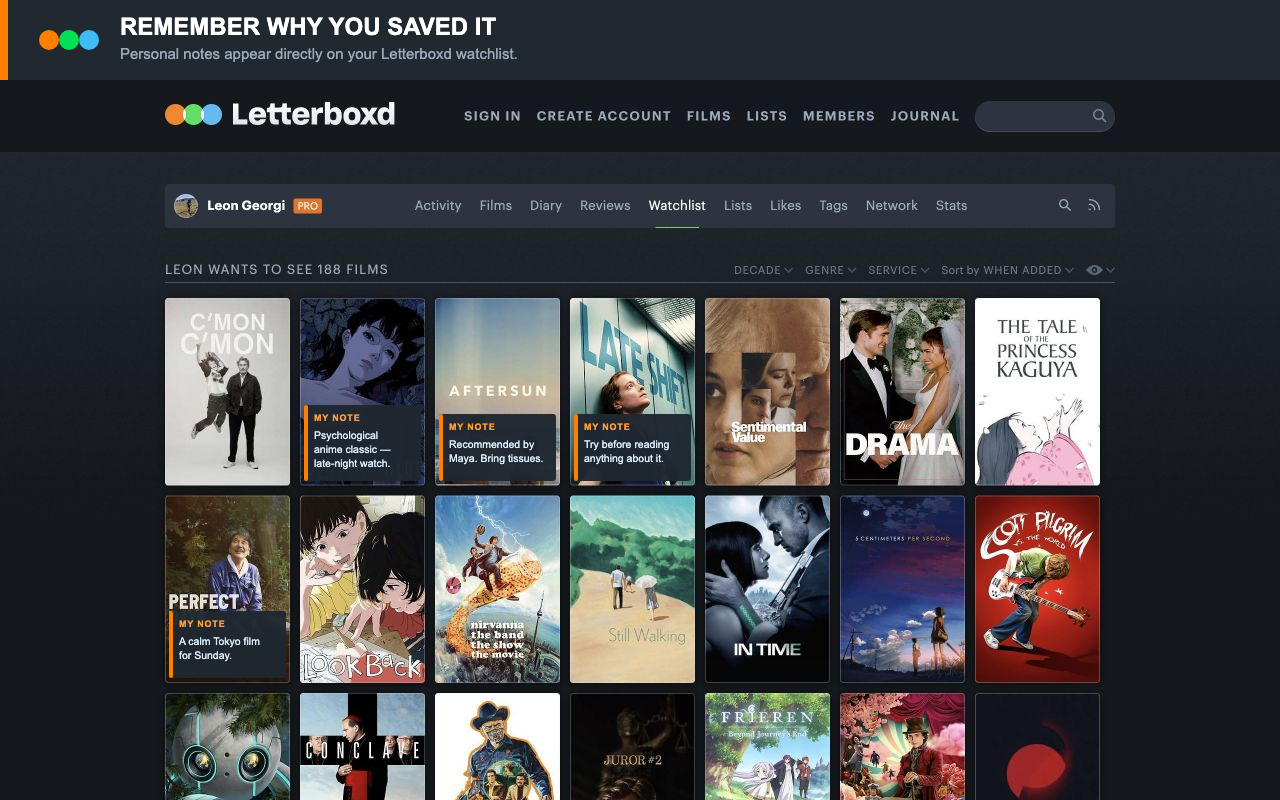1280x800 pixels.
Task: Open the Wonka poster with top hat
Action: coord(902,747)
